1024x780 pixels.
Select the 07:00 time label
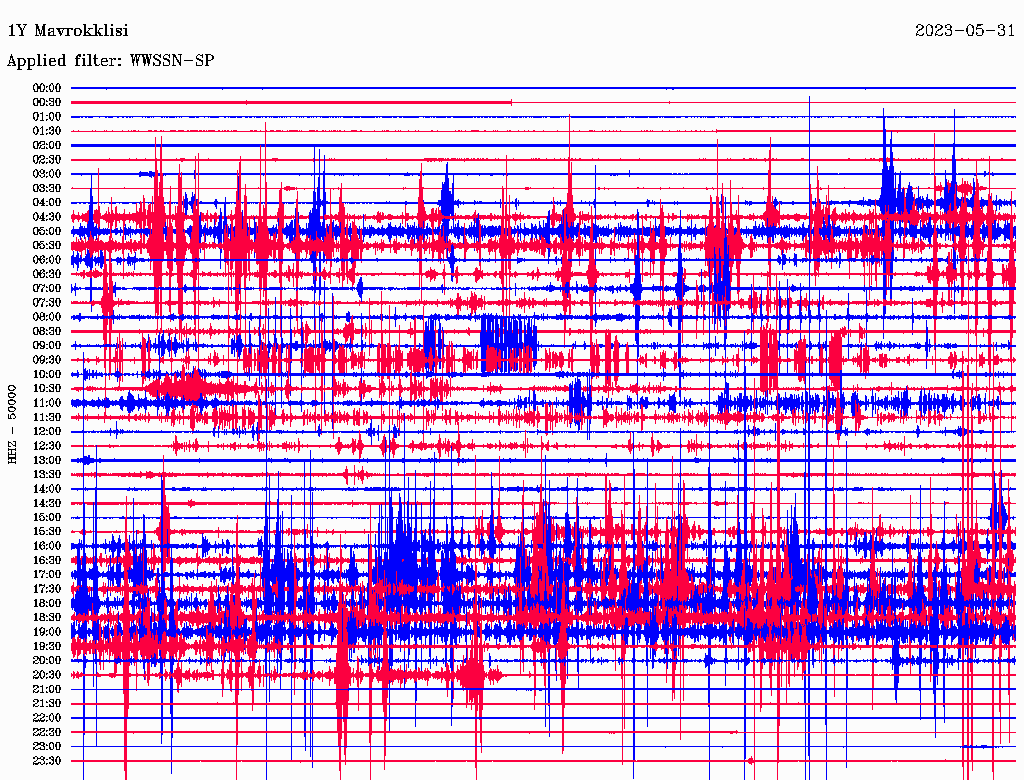(x=46, y=289)
